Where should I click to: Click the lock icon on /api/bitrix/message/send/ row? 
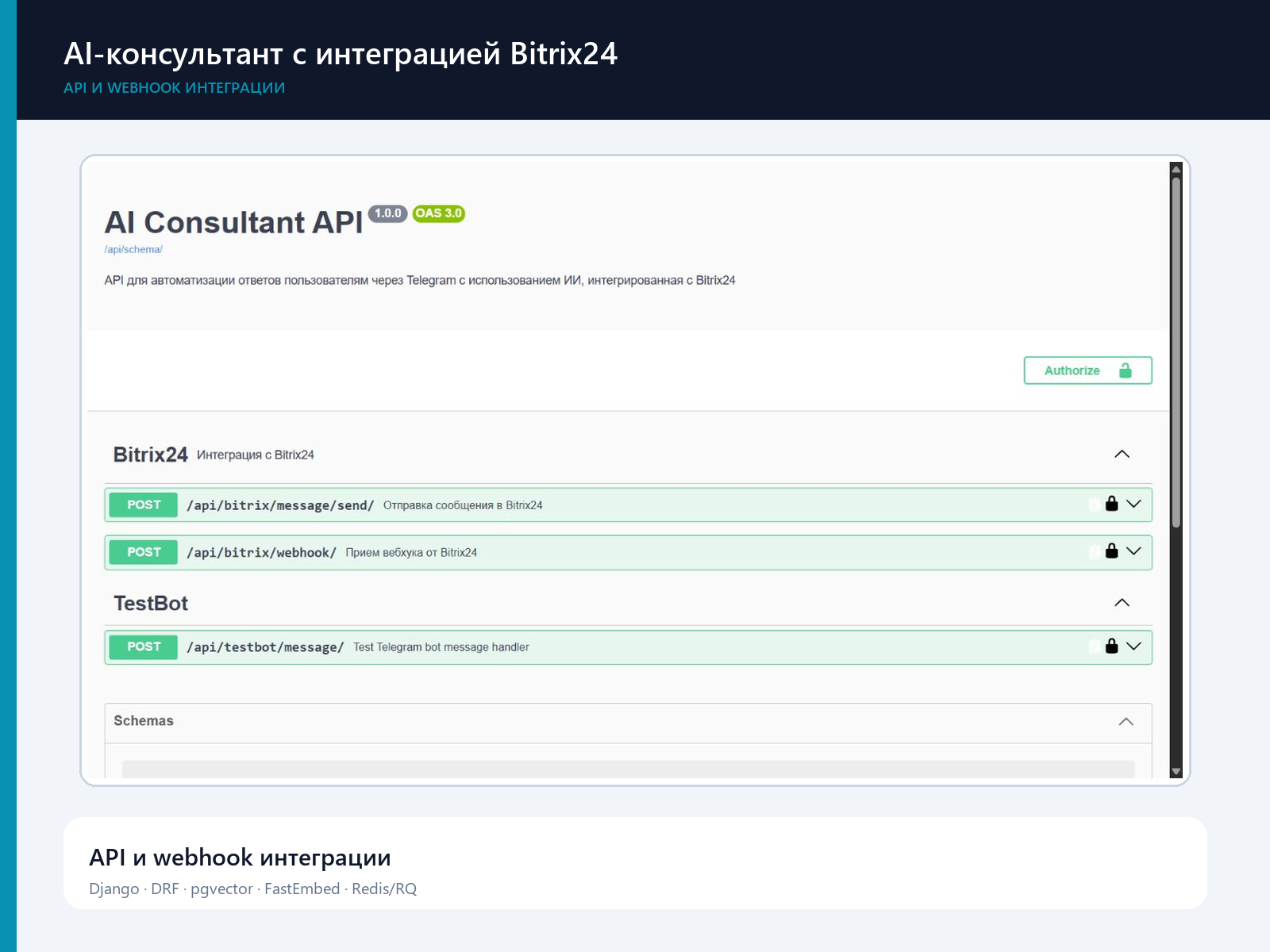(1111, 504)
